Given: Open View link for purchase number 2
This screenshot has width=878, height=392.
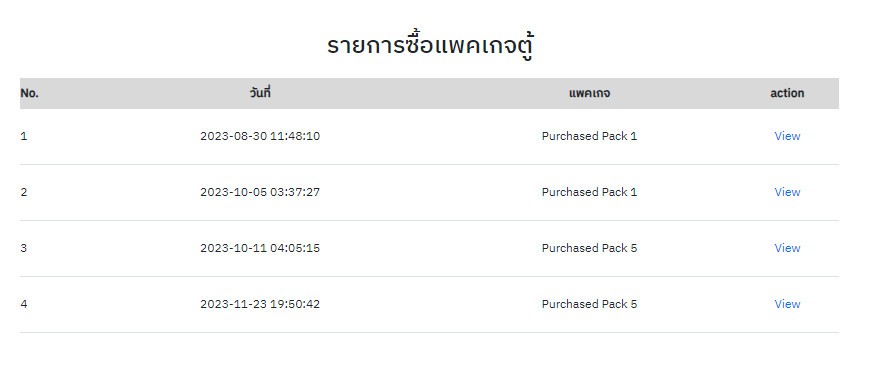Looking at the screenshot, I should pyautogui.click(x=787, y=192).
